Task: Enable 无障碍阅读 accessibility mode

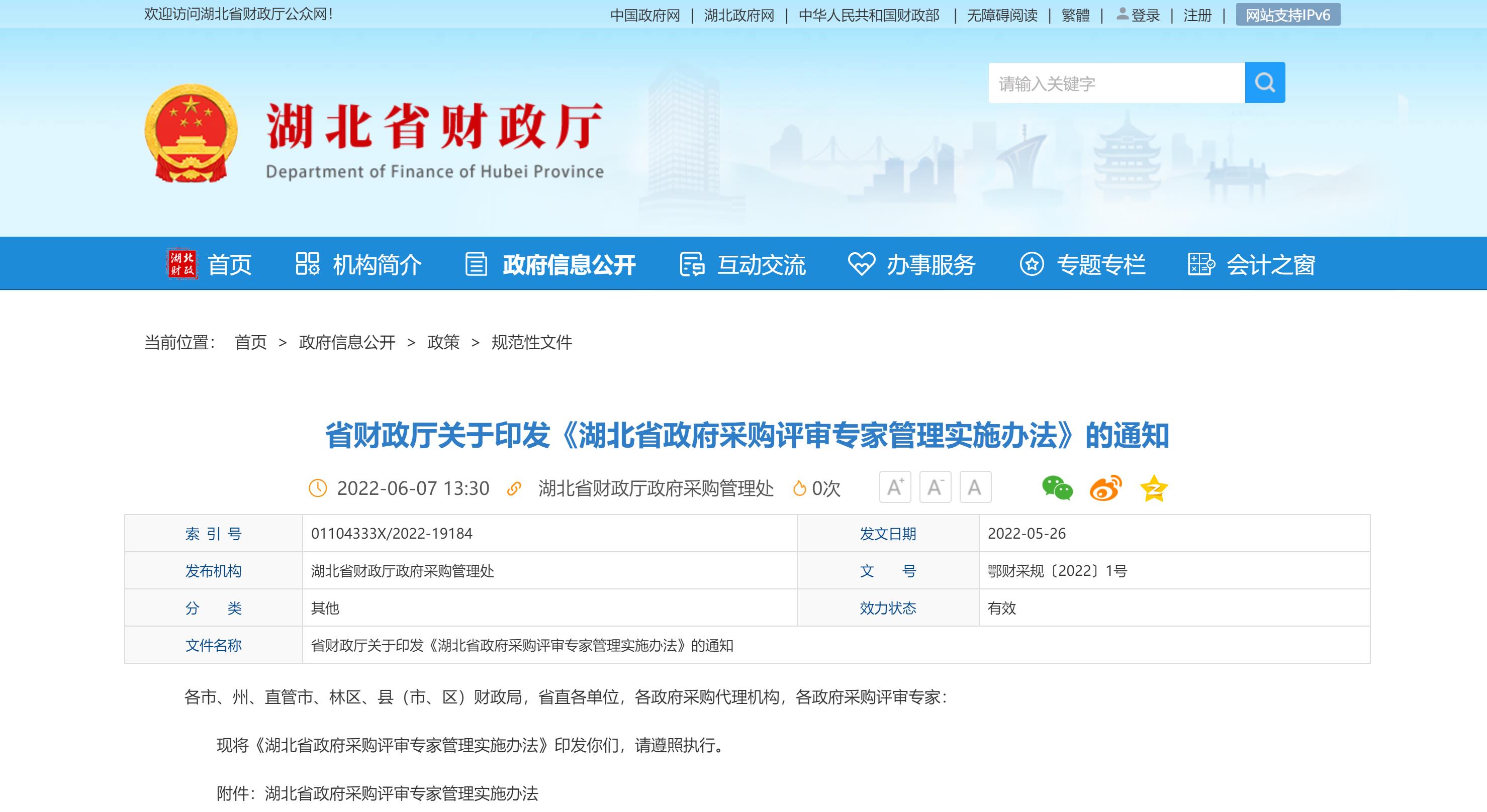Action: coord(1002,16)
